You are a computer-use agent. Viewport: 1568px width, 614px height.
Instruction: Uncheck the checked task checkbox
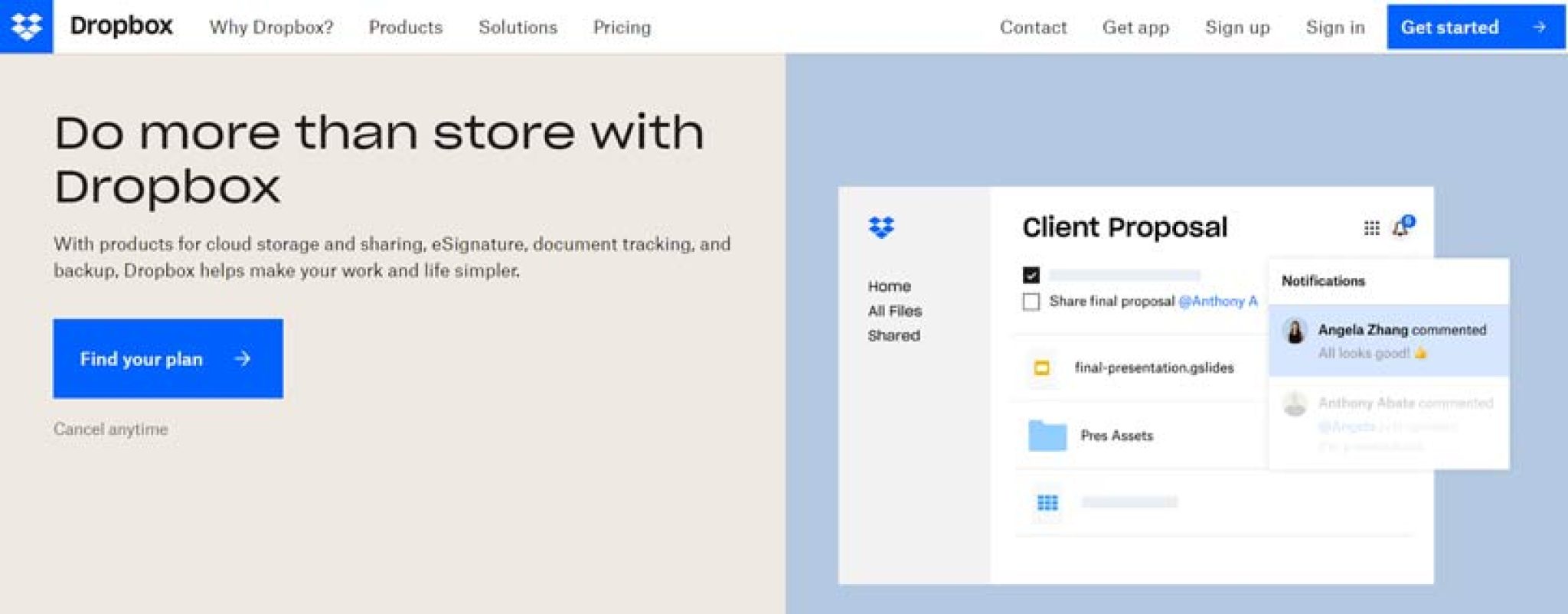[1031, 275]
